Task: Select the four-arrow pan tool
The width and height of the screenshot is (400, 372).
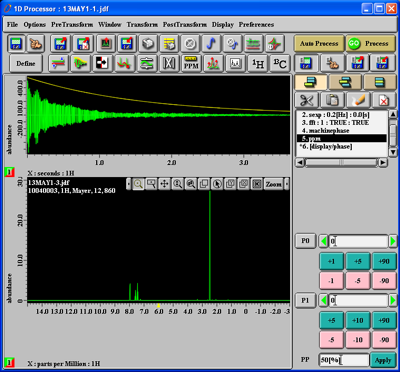Action: 164,184
